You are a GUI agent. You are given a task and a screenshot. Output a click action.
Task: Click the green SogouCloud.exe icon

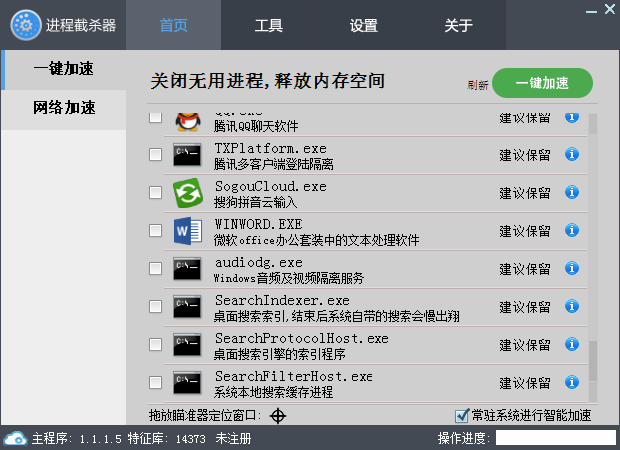(x=188, y=193)
